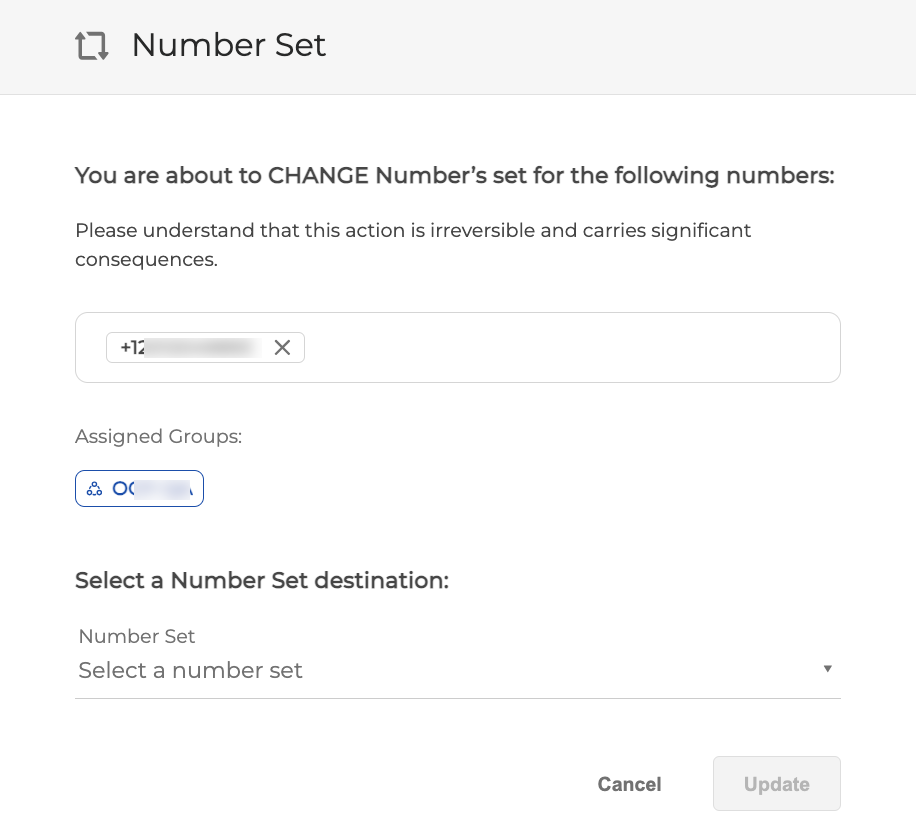916x832 pixels.
Task: Click the "Number Set" dialog title
Action: pos(229,45)
